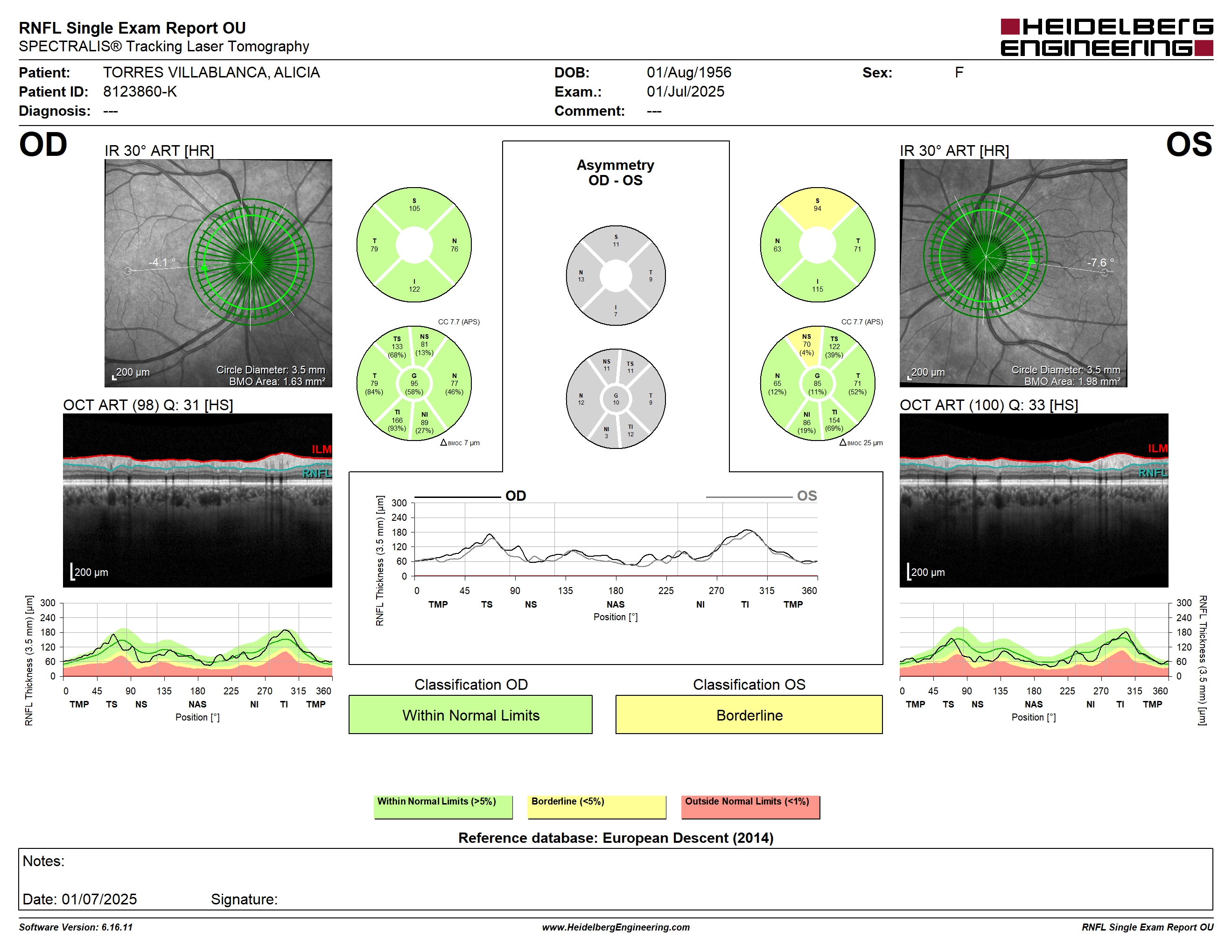Click 'SPECTRALIS® Tracking Laser Tomography' subtitle
The height and width of the screenshot is (952, 1232).
164,46
